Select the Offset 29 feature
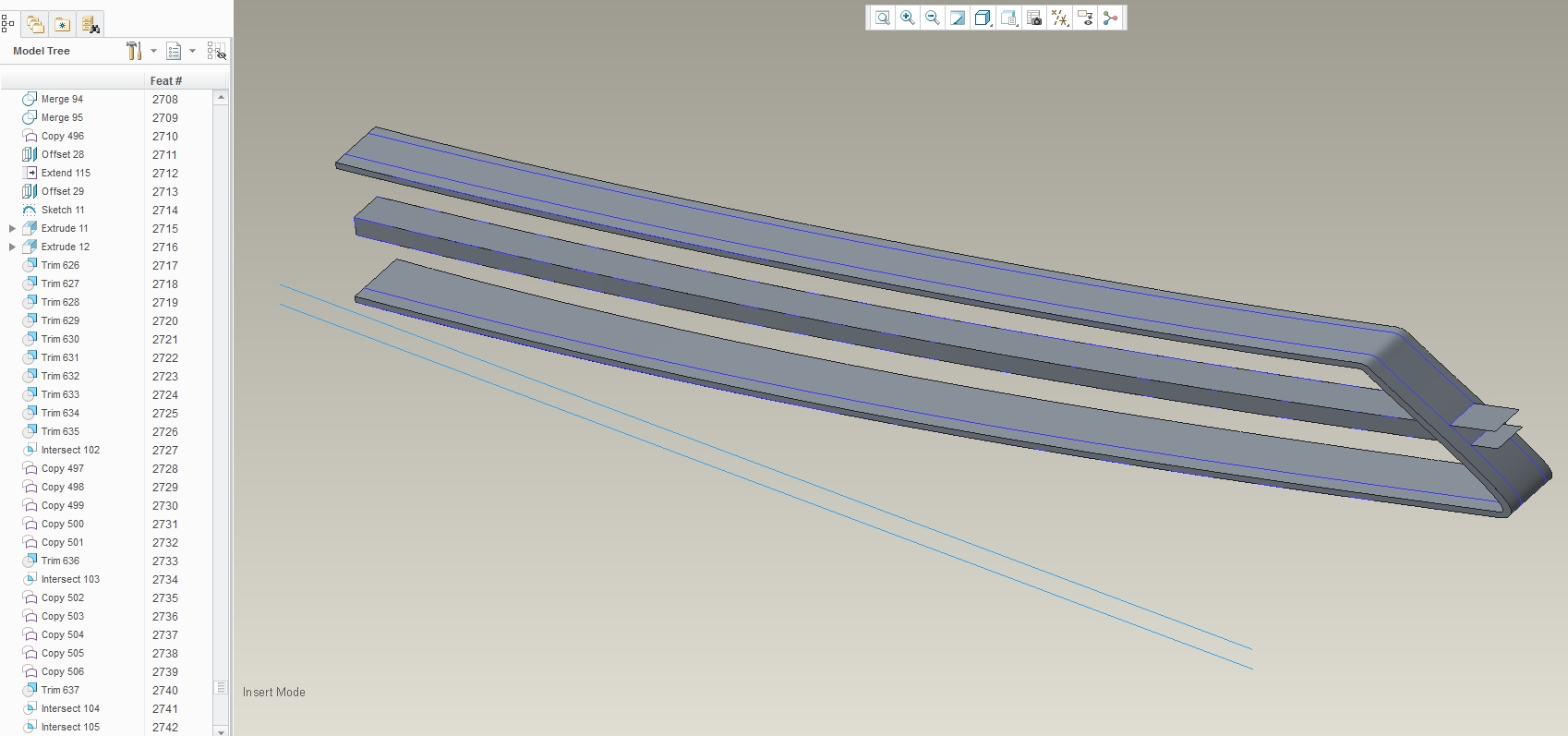The height and width of the screenshot is (736, 1568). 62,191
